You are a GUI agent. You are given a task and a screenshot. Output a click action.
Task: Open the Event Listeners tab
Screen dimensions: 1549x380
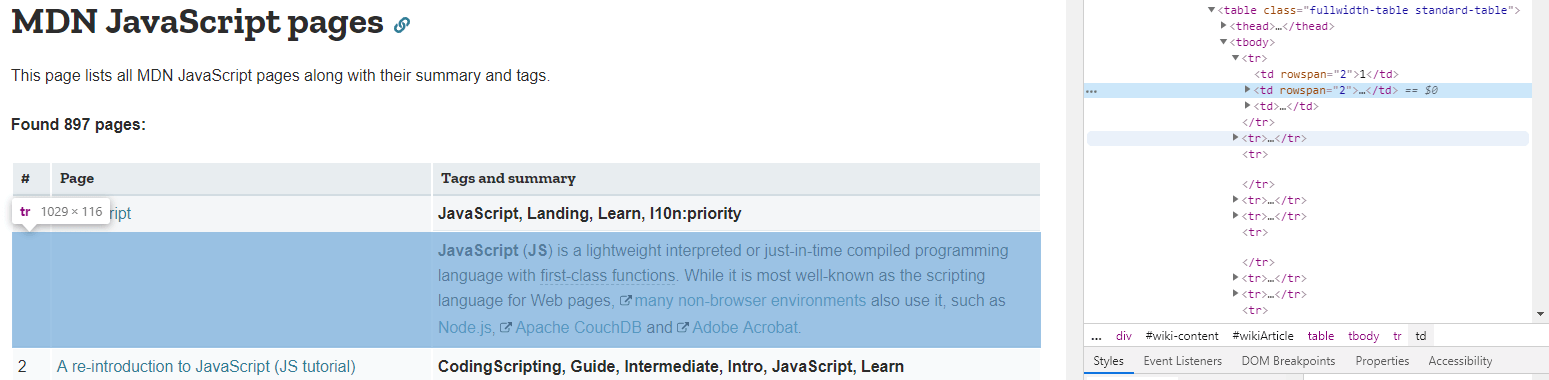1182,361
